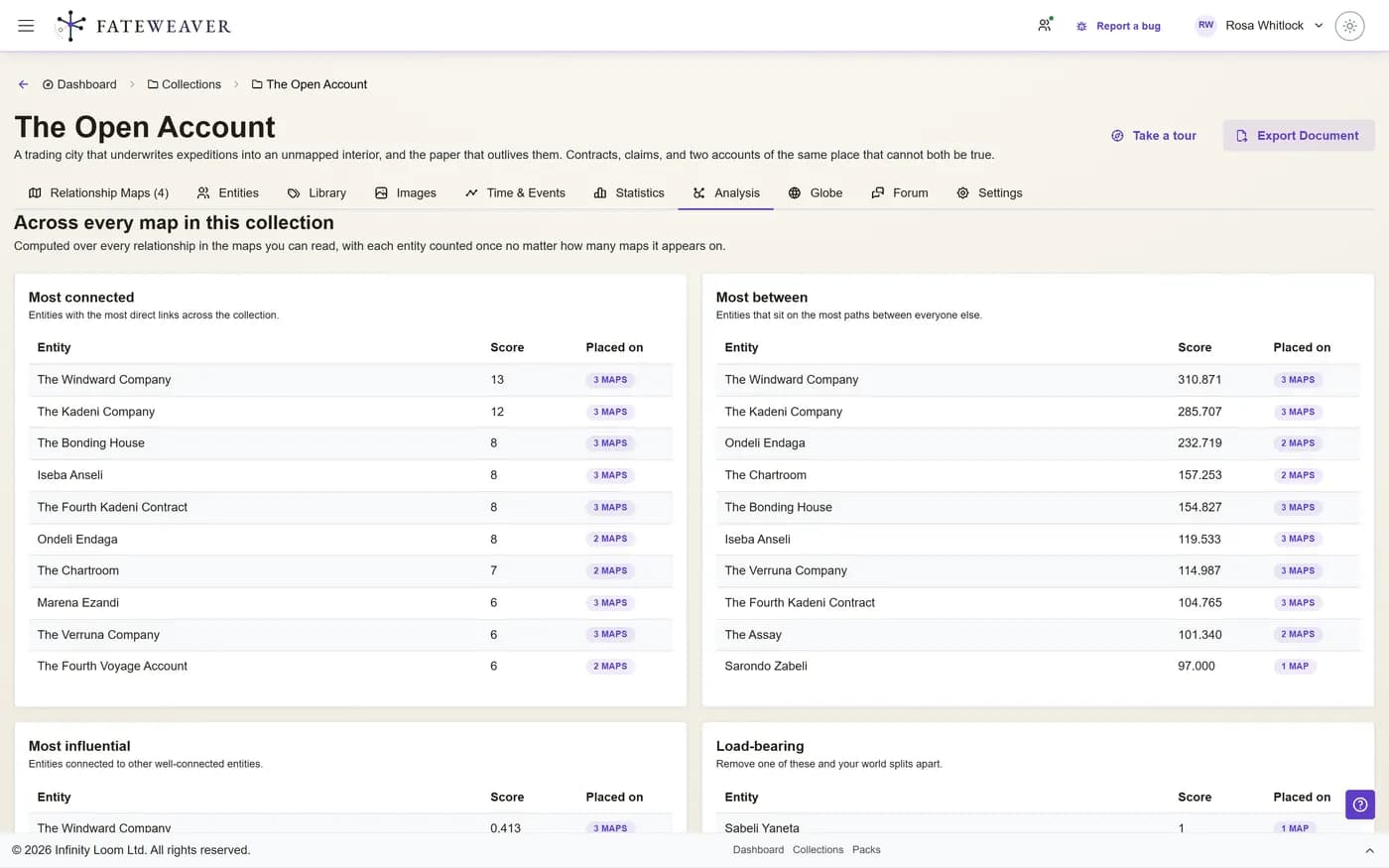Click the RW user avatar

1205,25
